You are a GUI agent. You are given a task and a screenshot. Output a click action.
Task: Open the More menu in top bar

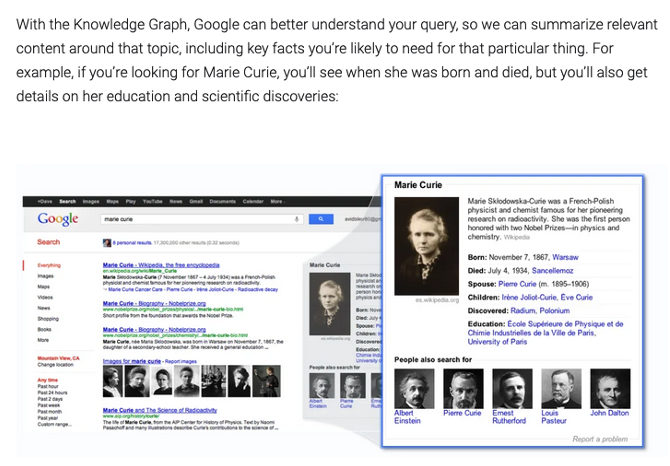(x=276, y=201)
